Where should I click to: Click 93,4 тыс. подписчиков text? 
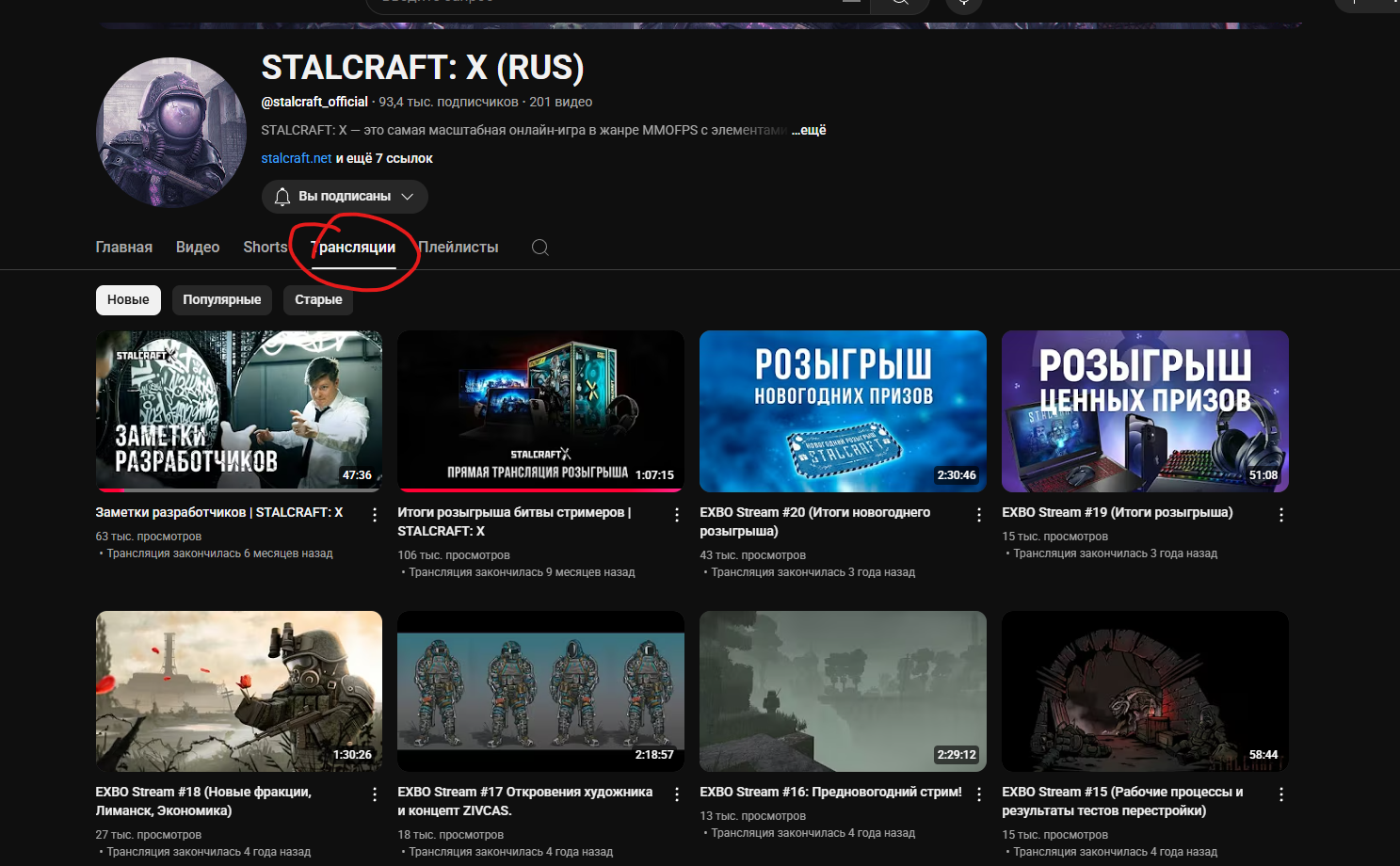tap(448, 102)
